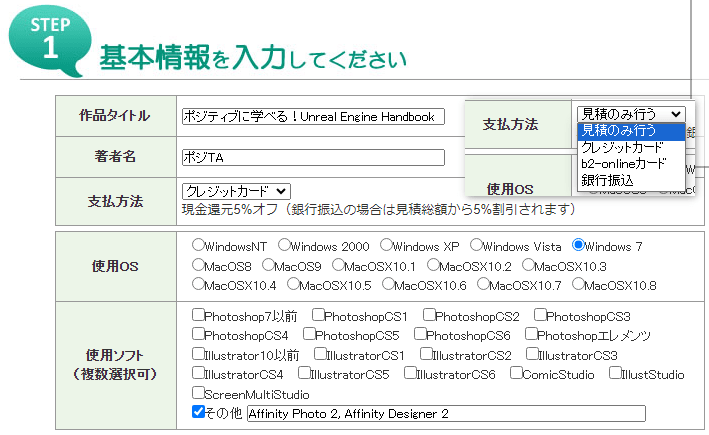Viewport: 709px width, 435px height.
Task: Click the 作品タイトル text field
Action: (313, 116)
